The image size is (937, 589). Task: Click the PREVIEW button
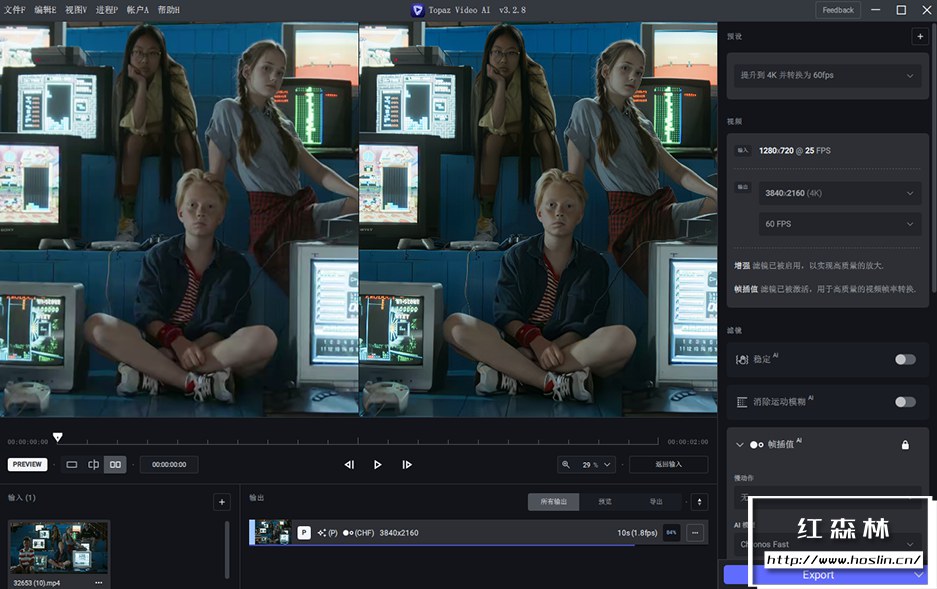pos(27,464)
